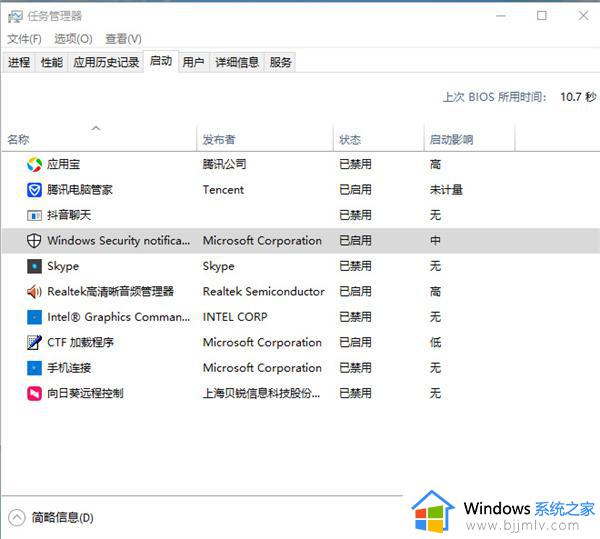
Task: Select the Skype startup item name
Action: pos(63,266)
